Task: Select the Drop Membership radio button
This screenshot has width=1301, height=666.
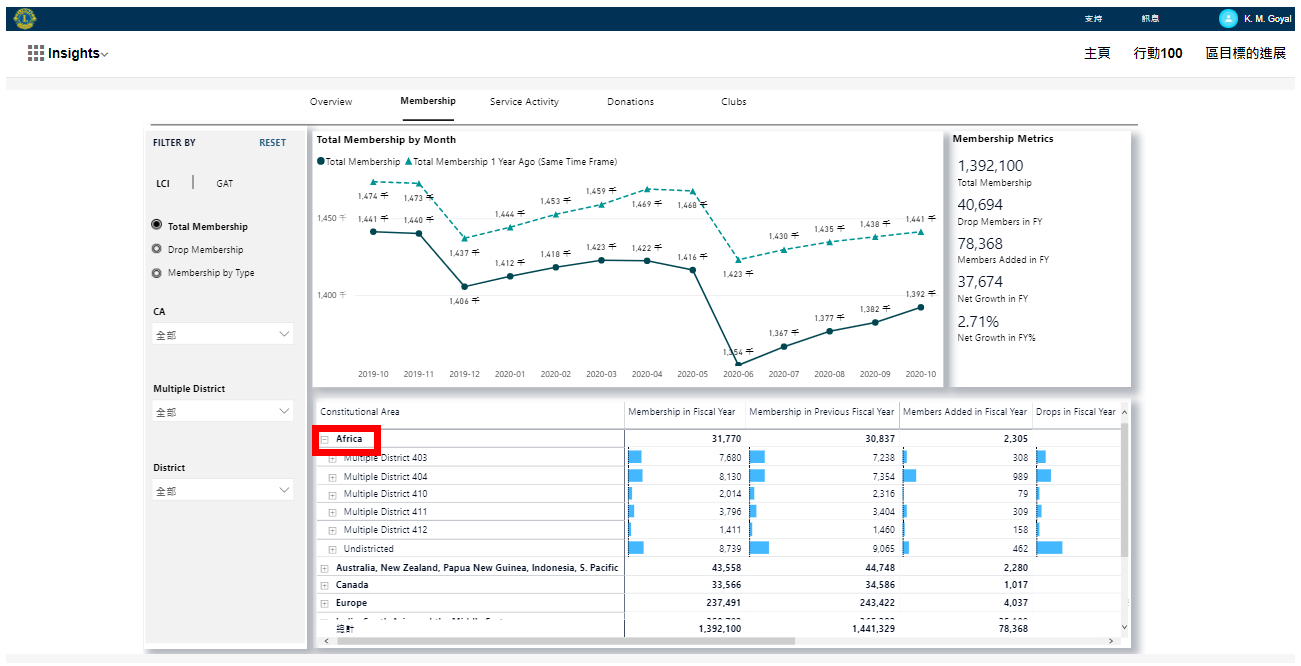Action: pos(156,250)
